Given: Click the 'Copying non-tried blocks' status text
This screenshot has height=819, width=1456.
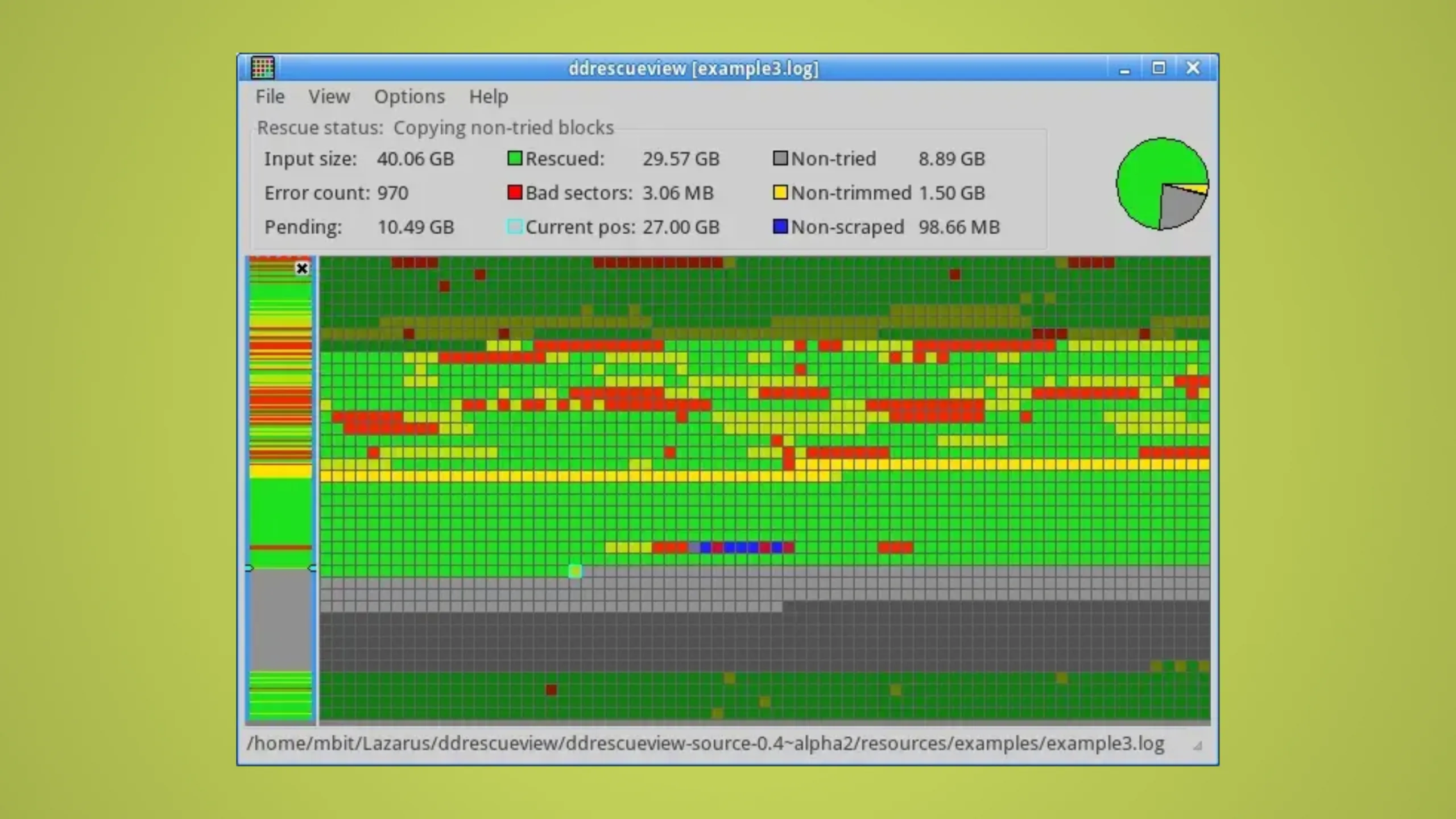Looking at the screenshot, I should [503, 128].
